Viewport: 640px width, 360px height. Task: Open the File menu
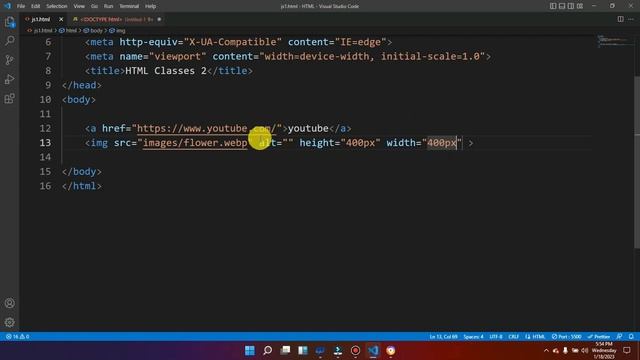21,6
